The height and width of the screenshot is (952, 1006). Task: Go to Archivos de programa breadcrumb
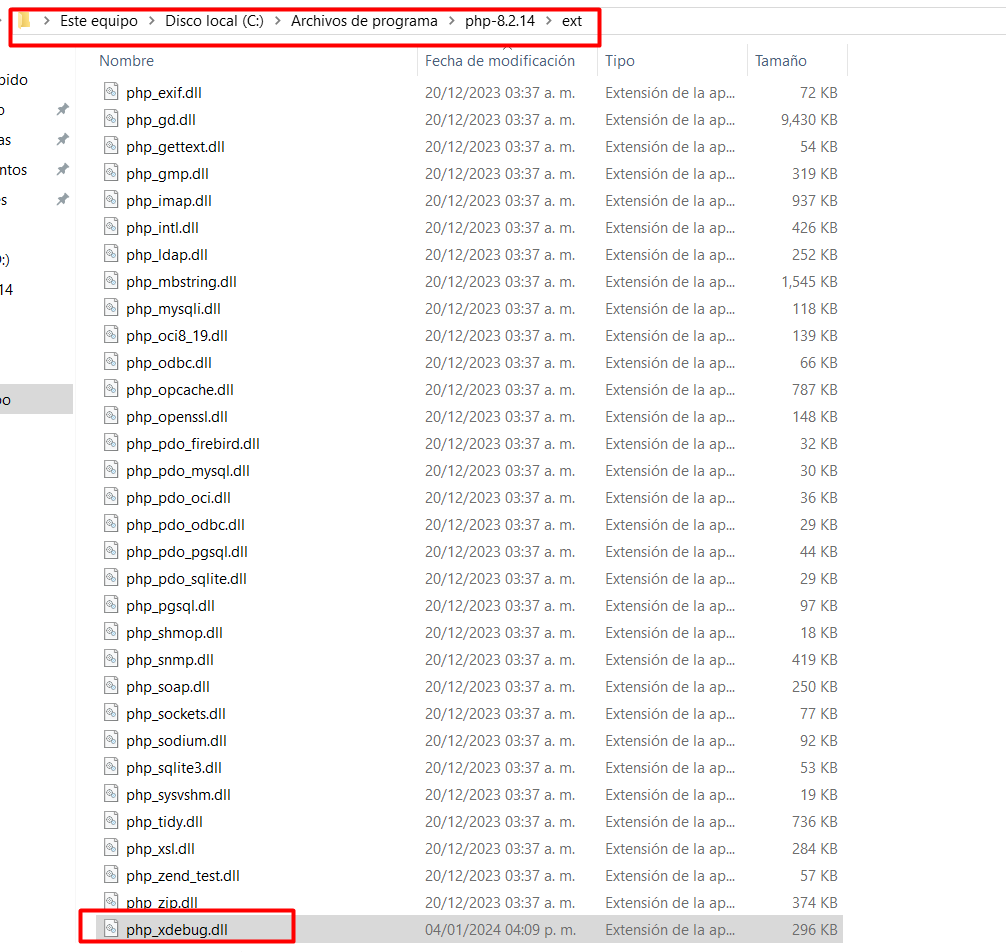point(364,21)
